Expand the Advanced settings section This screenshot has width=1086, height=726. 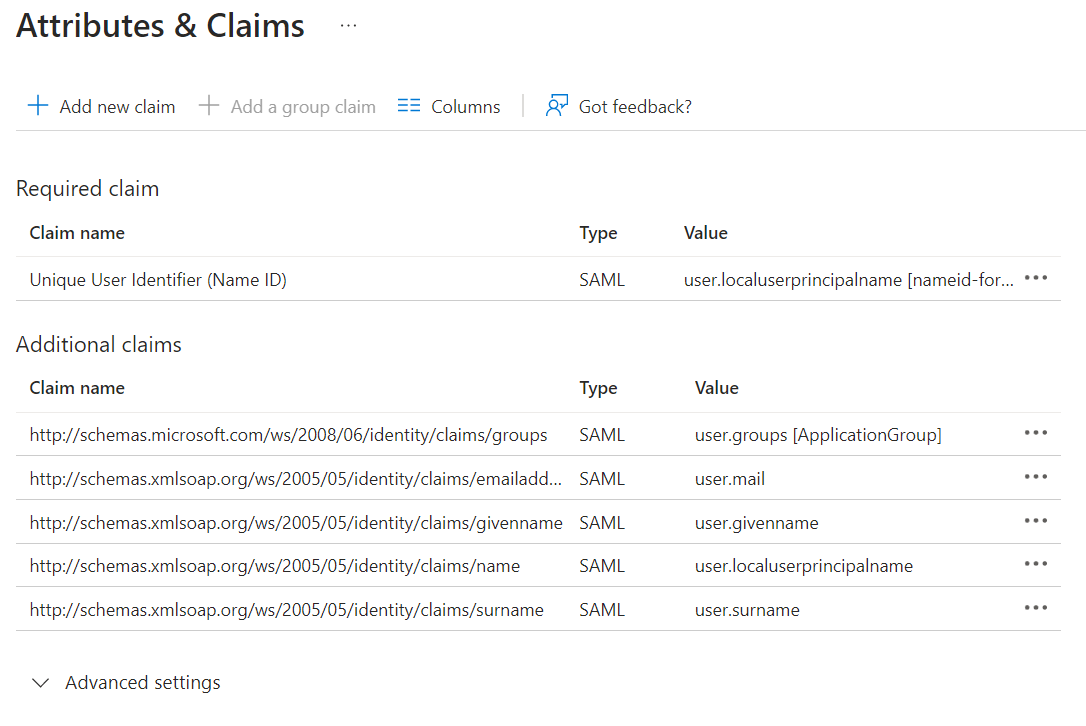coord(143,683)
